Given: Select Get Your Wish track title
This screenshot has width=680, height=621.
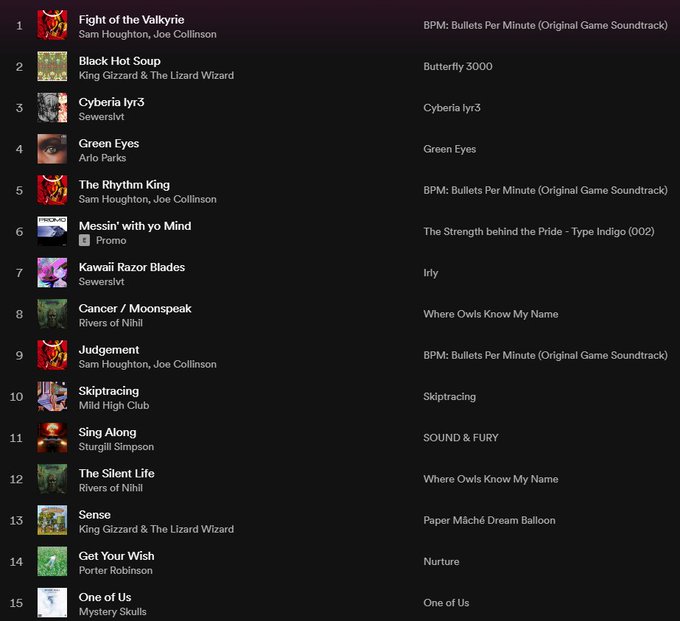Looking at the screenshot, I should coord(117,556).
